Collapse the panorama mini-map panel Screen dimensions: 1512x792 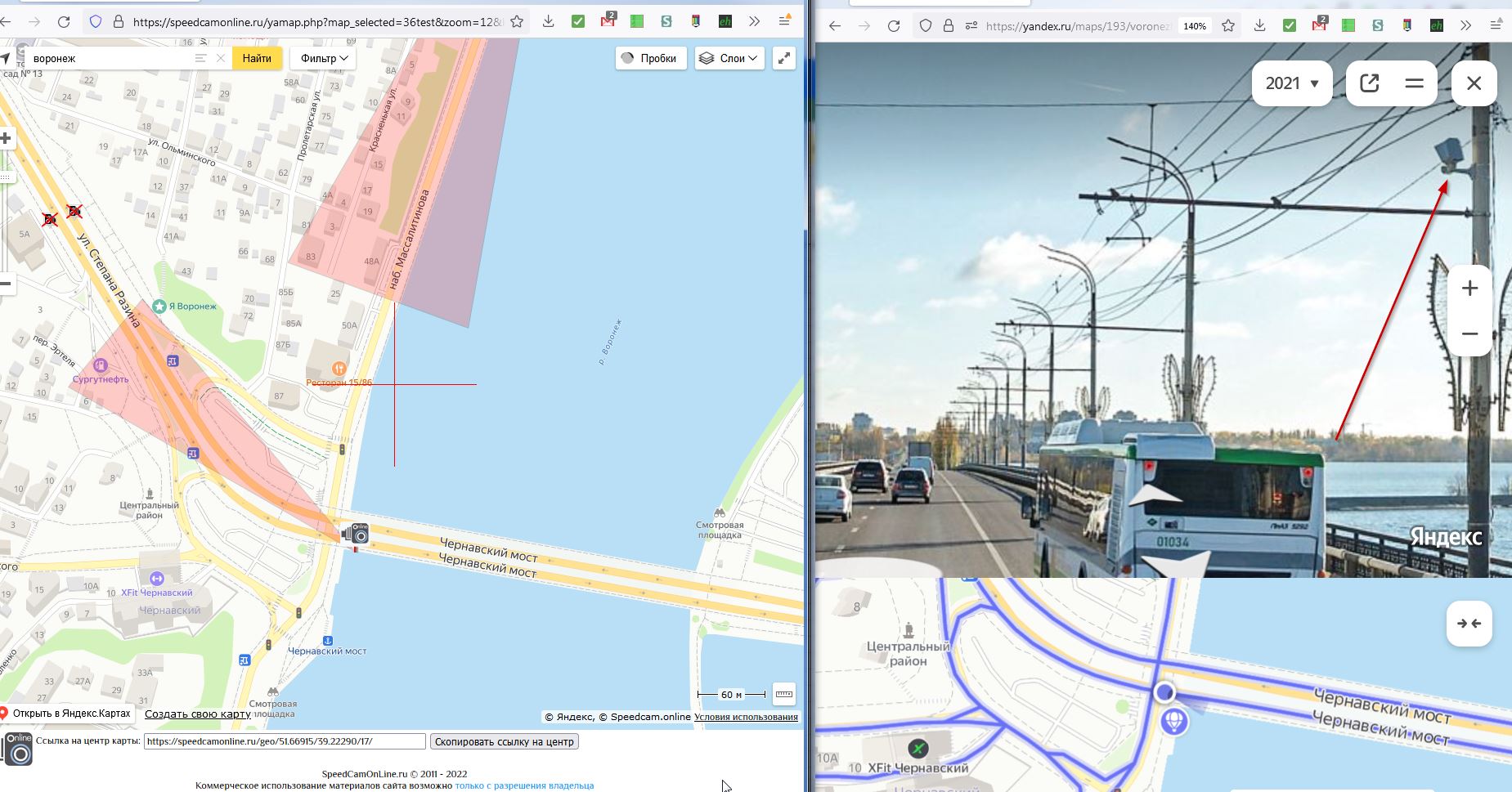(x=1469, y=624)
